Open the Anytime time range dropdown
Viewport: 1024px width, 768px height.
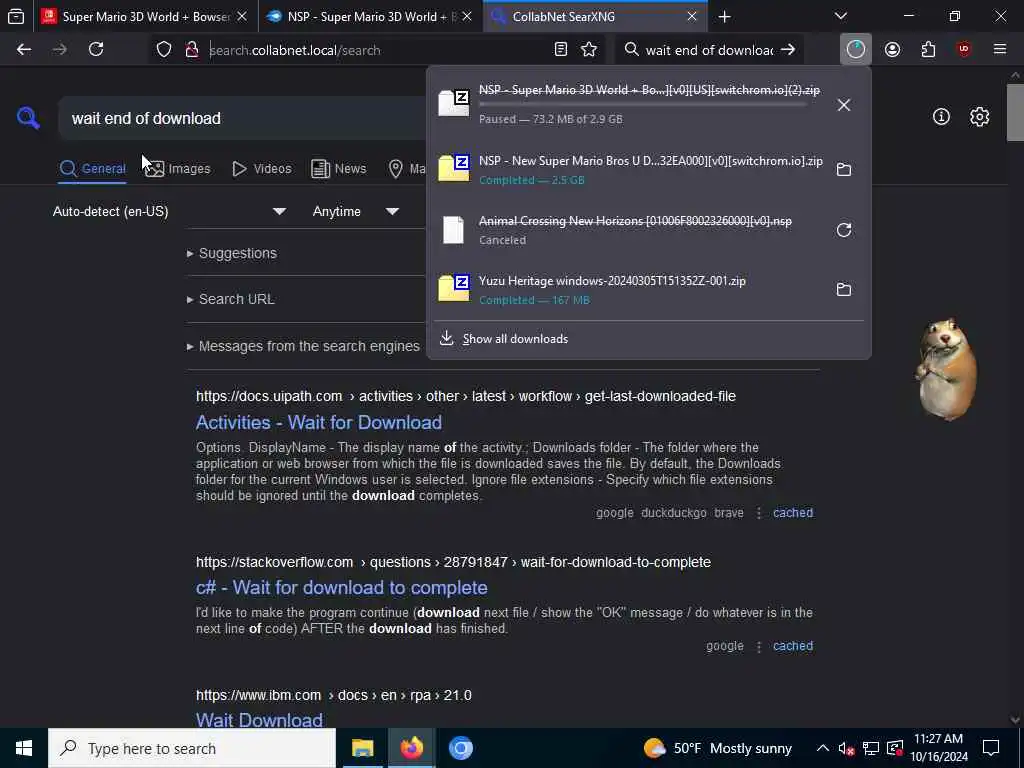click(x=355, y=212)
